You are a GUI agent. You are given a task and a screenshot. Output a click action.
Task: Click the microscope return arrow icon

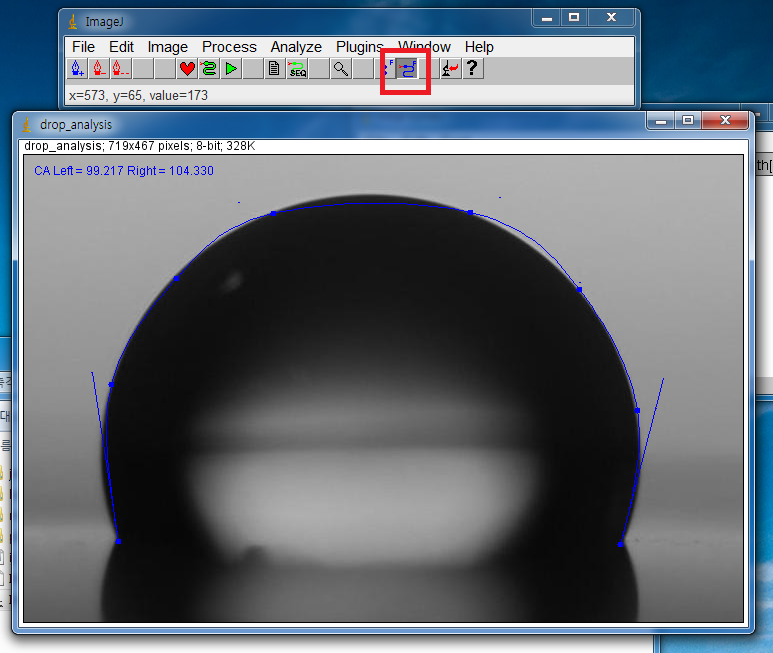[x=450, y=69]
